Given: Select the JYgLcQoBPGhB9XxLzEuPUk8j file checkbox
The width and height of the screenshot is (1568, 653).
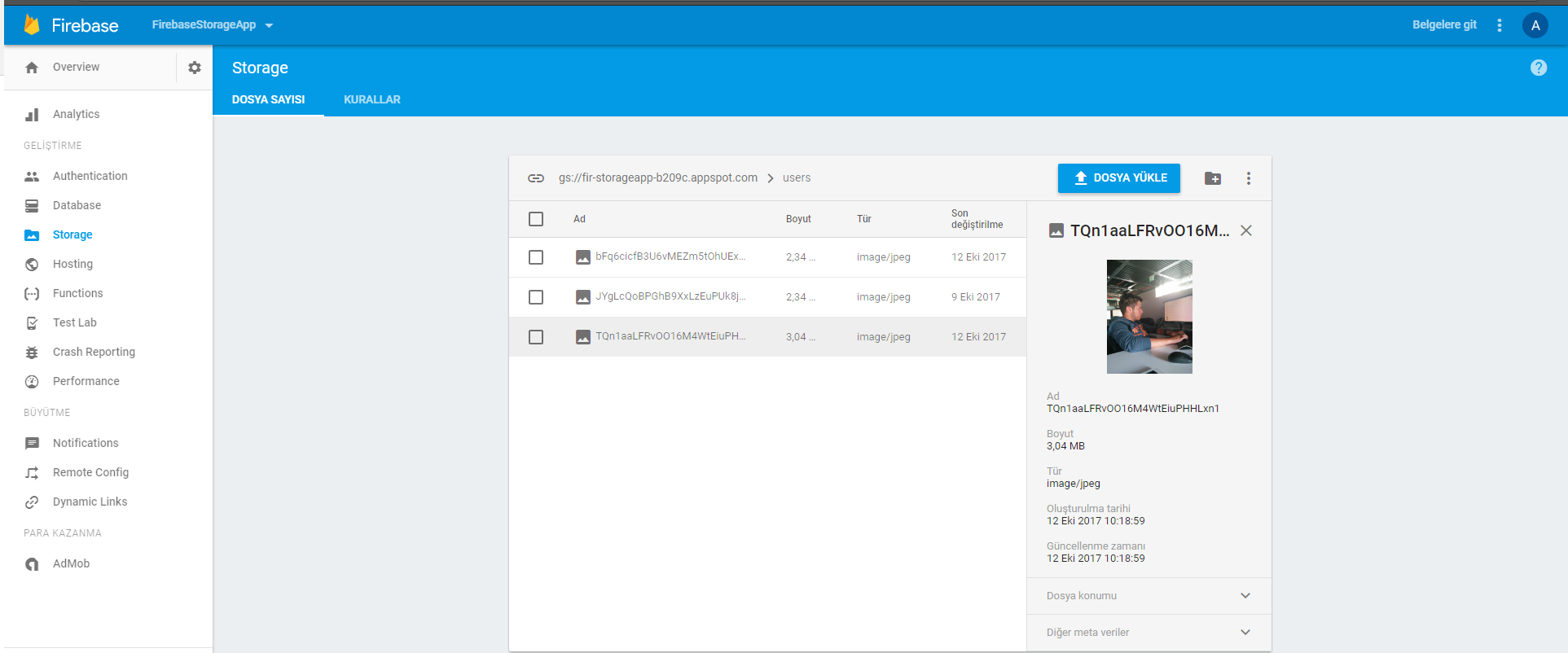Looking at the screenshot, I should [x=536, y=297].
